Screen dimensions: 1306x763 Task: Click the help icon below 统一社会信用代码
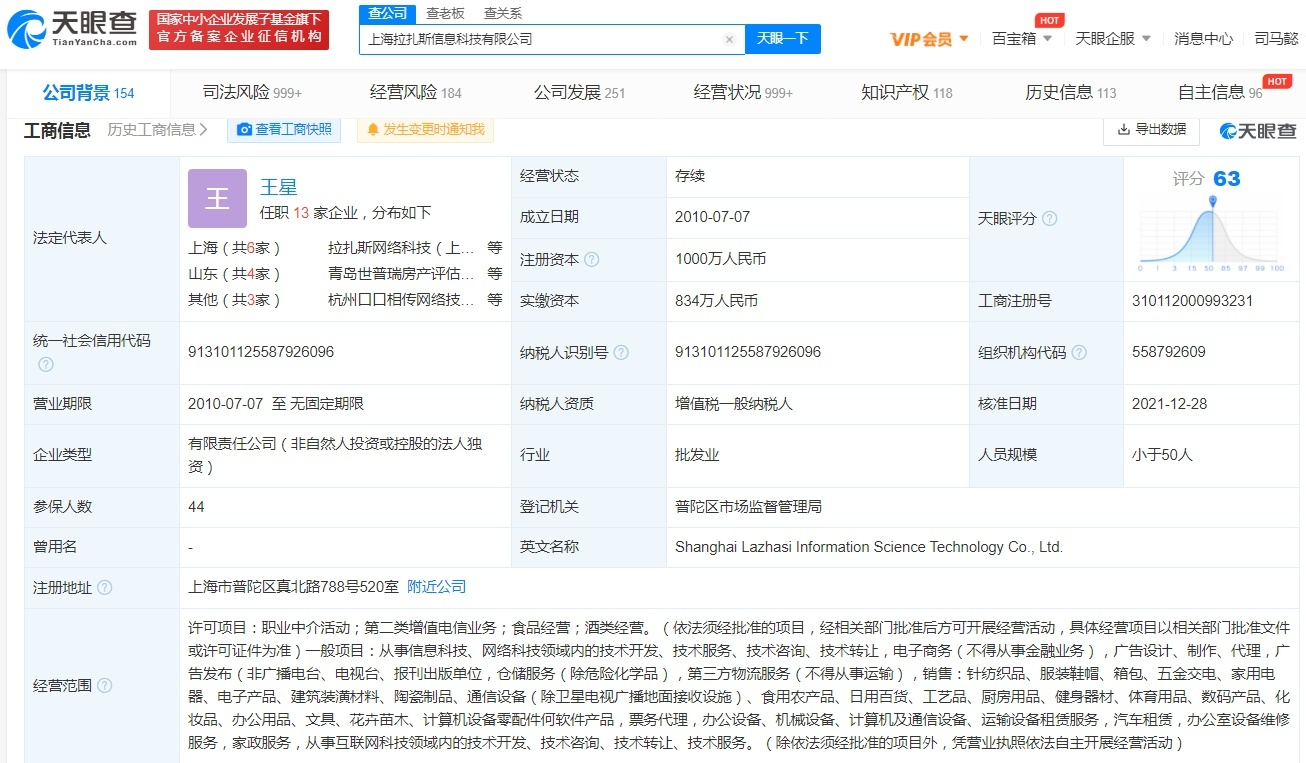click(46, 365)
